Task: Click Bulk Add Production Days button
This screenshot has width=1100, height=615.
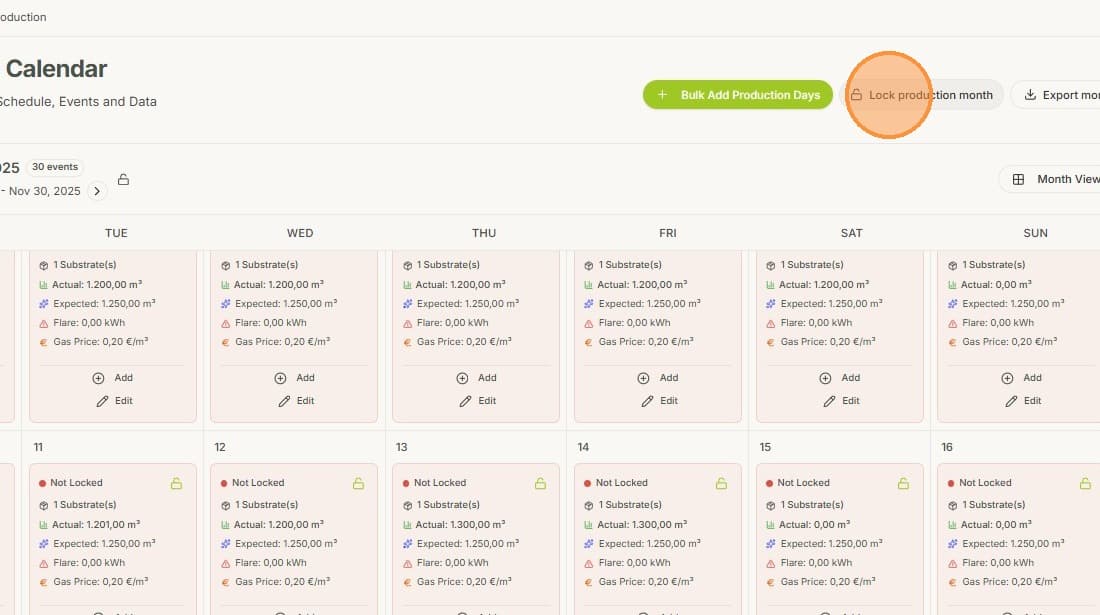Action: point(737,95)
